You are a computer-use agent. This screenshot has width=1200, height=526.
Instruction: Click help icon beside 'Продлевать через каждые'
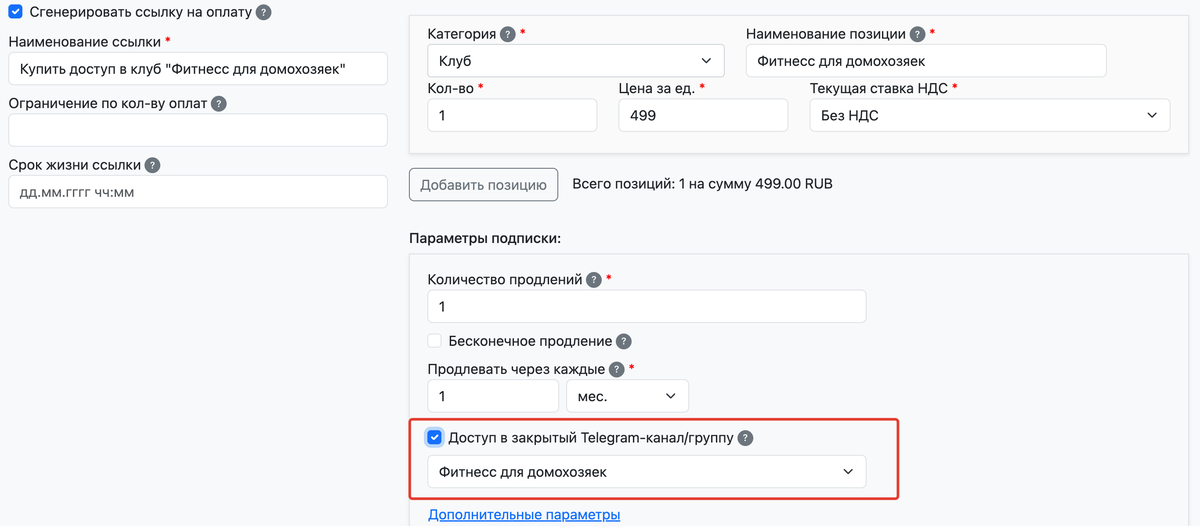(617, 369)
